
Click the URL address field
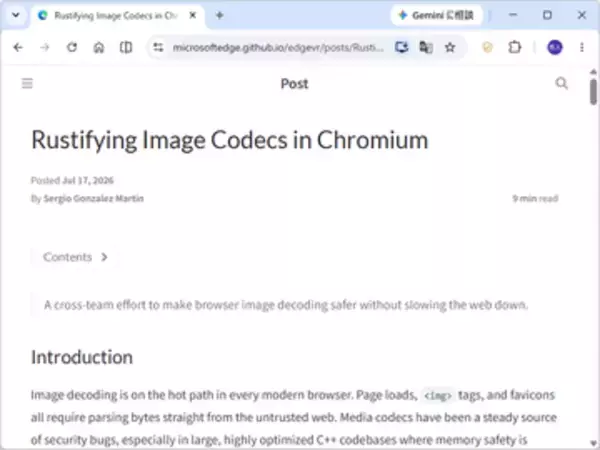click(277, 47)
